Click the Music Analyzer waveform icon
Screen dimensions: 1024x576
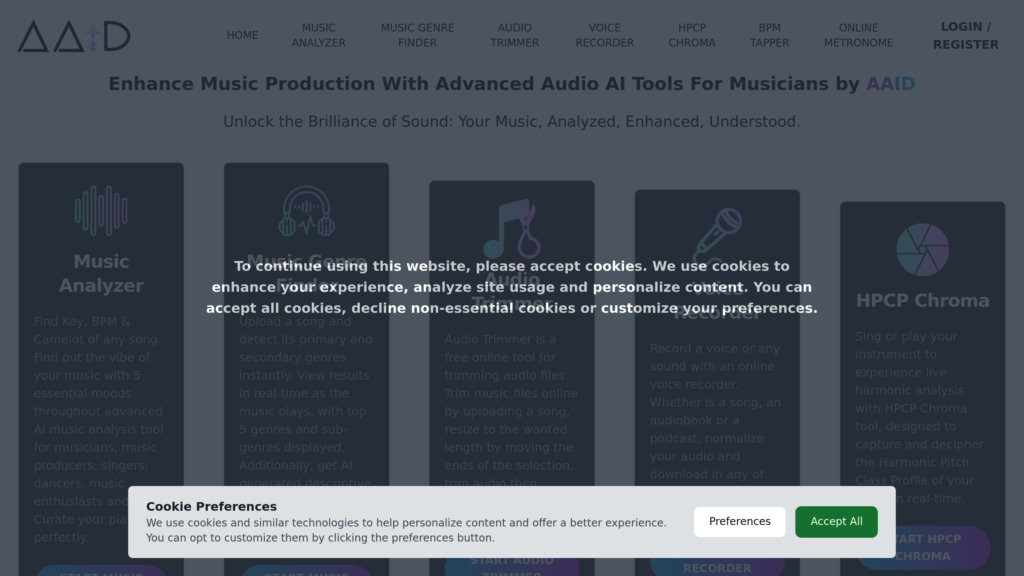click(x=101, y=210)
